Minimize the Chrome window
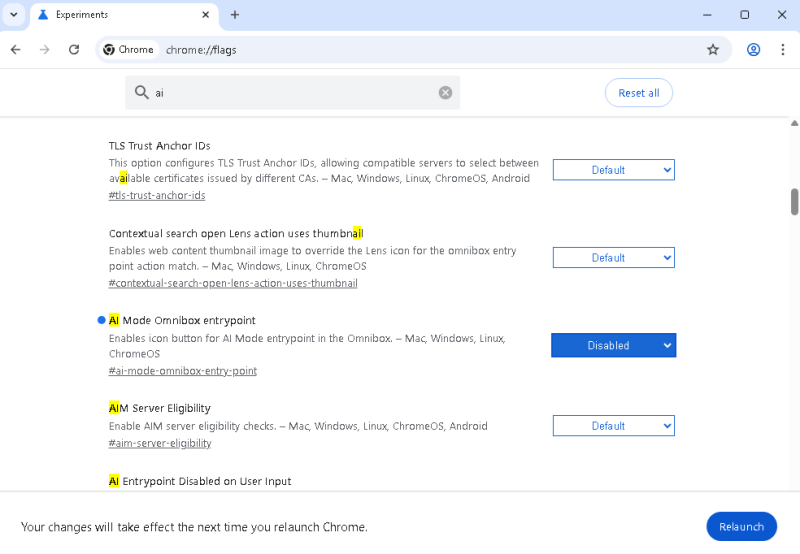This screenshot has height=554, width=800. tap(707, 15)
